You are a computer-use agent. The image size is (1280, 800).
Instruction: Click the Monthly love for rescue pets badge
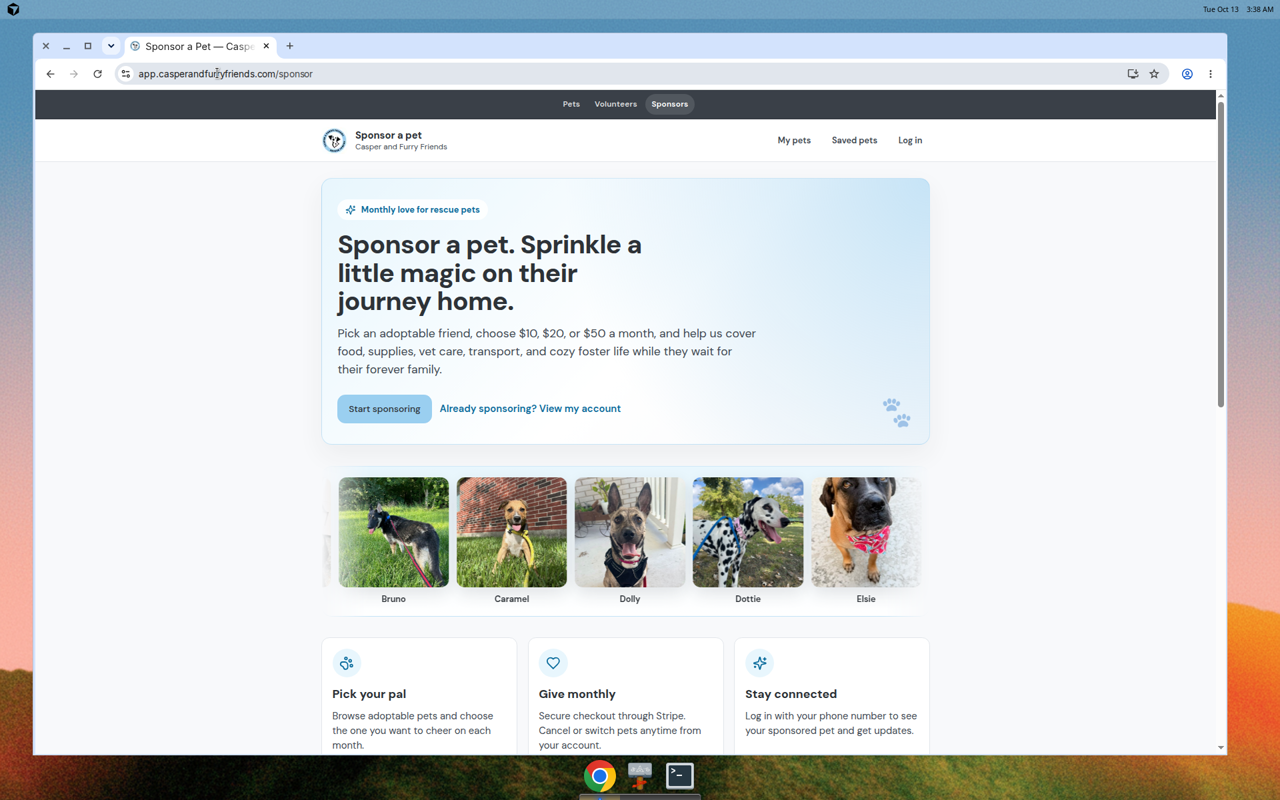411,210
